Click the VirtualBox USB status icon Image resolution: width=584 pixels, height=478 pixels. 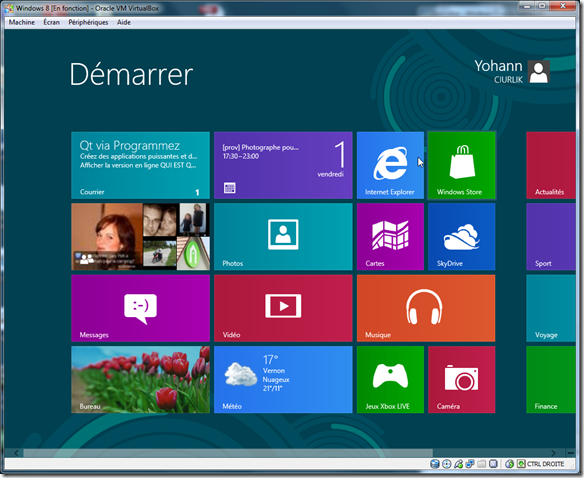(x=458, y=464)
